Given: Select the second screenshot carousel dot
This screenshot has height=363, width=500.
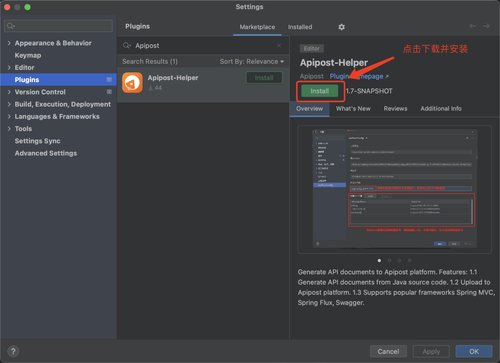Looking at the screenshot, I should (x=389, y=260).
